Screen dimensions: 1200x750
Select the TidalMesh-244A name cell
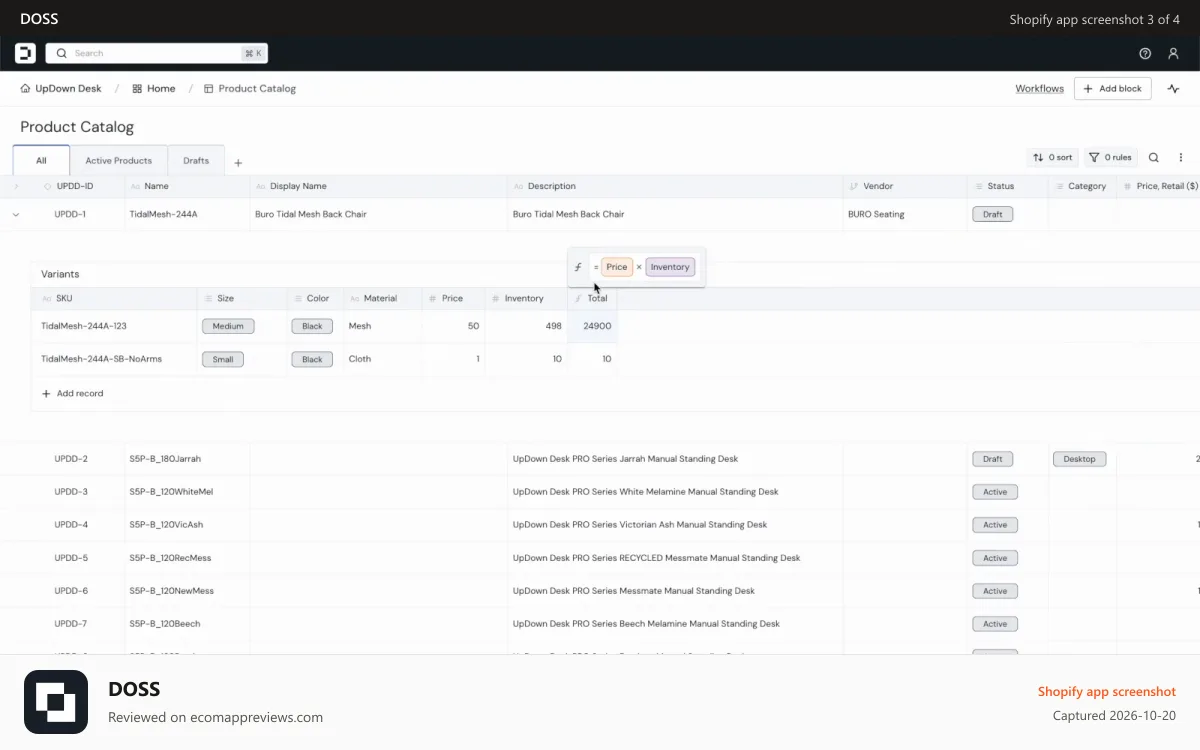point(187,214)
